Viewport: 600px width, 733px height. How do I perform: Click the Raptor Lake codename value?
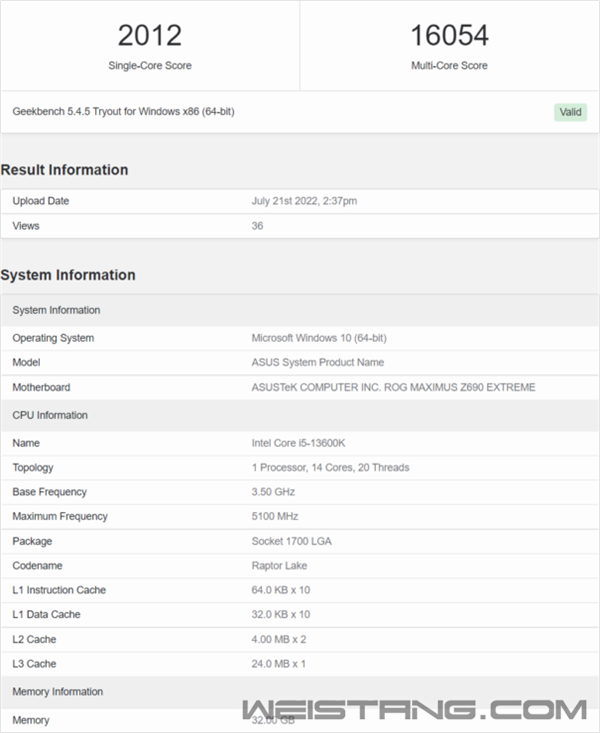click(280, 565)
